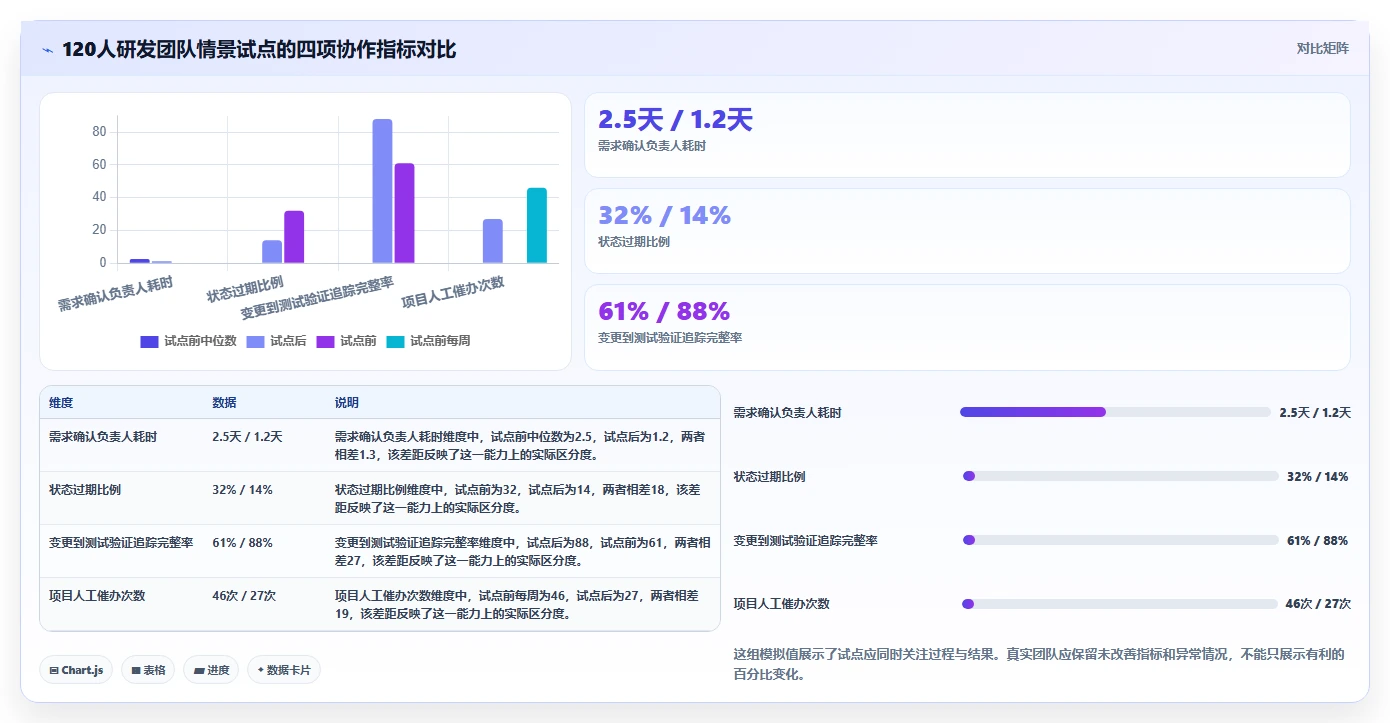Click the pulse icon beside the dashboard title
Viewport: 1390px width, 723px height.
click(47, 50)
